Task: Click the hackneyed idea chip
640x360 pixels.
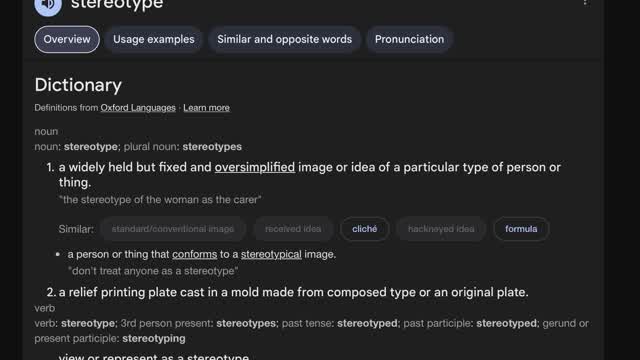Action: tap(441, 229)
